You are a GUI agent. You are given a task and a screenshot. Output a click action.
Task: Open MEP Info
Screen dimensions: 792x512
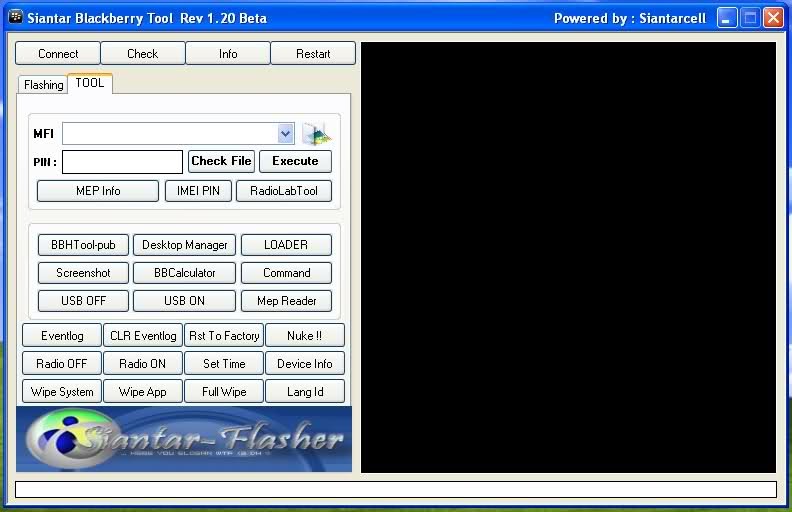[x=98, y=191]
